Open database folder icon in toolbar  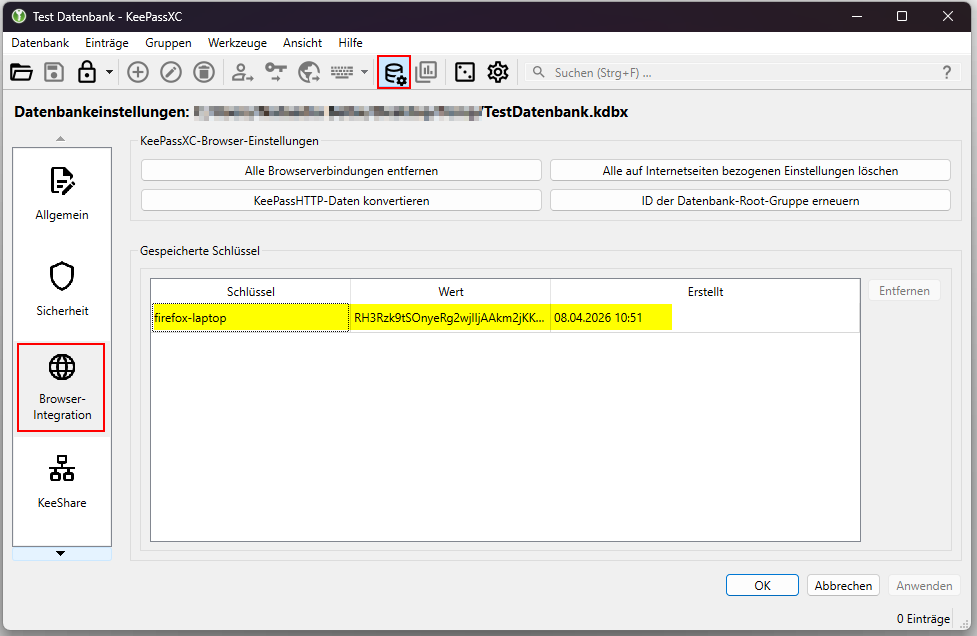21,72
